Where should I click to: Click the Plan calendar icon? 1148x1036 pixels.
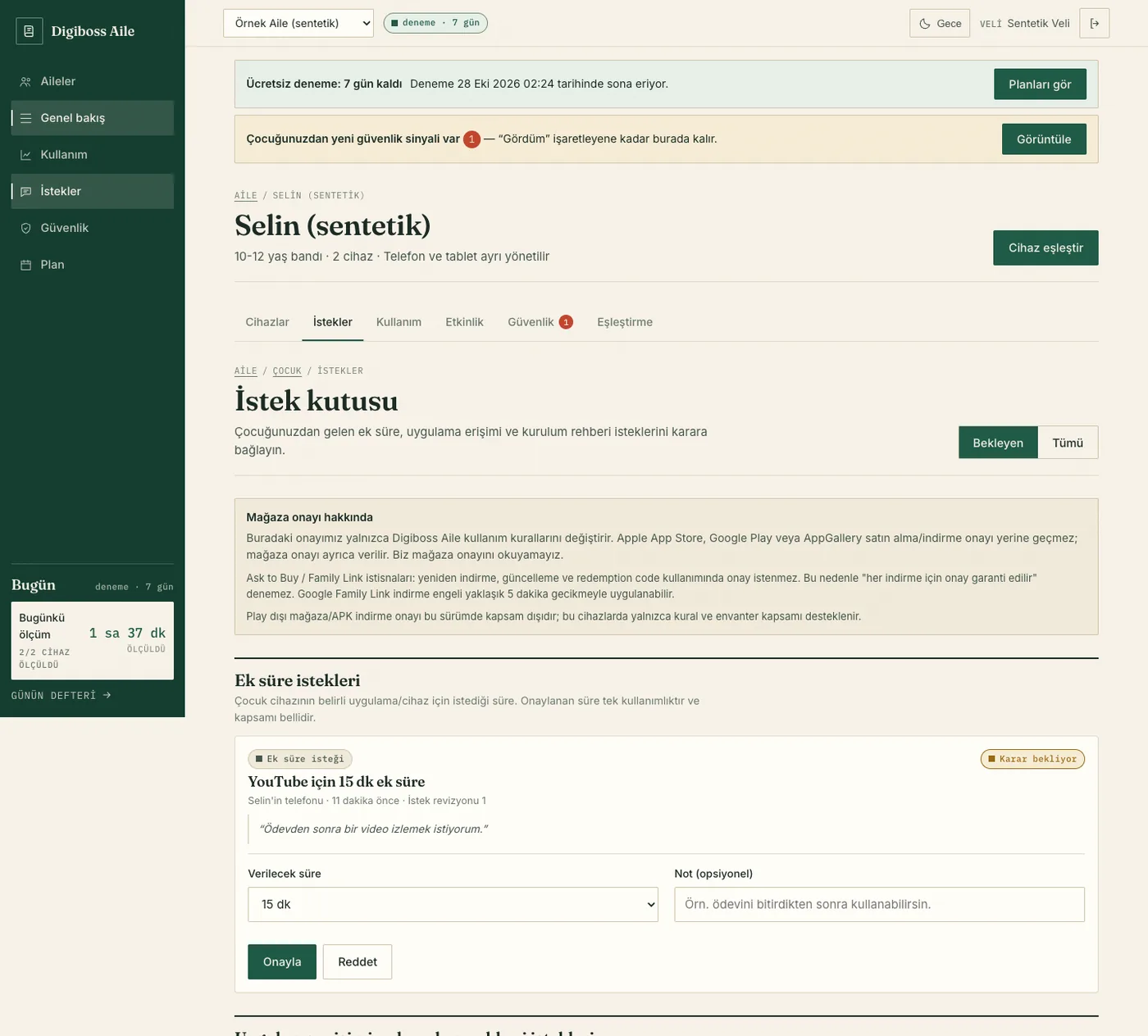[25, 265]
